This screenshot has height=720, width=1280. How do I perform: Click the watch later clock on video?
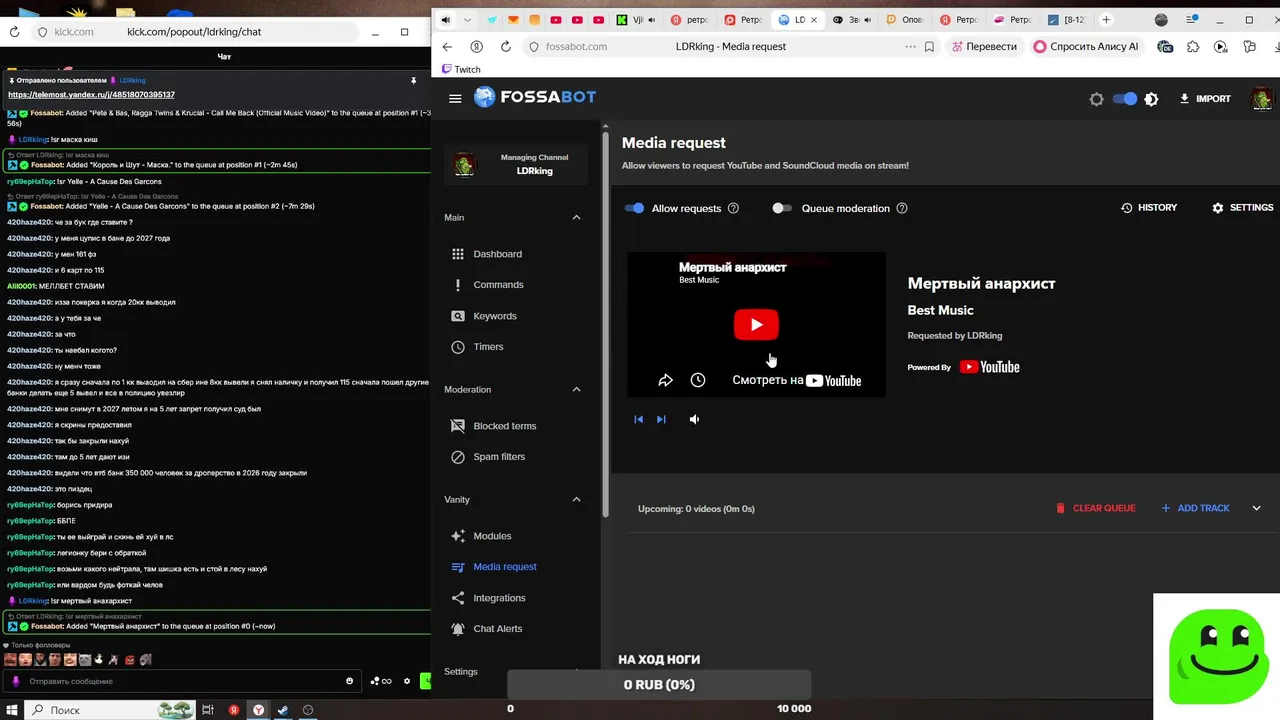tap(698, 380)
